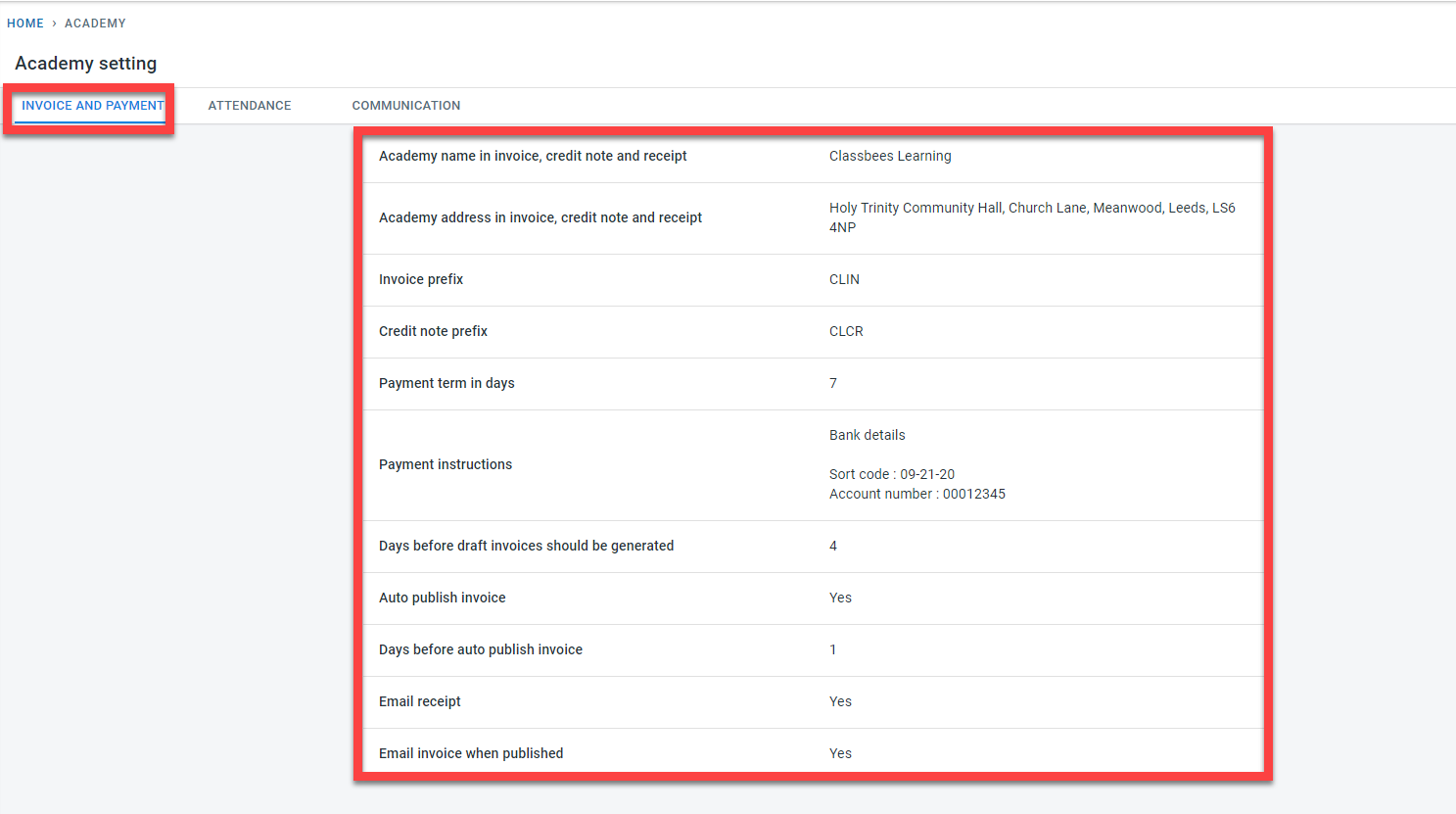Image resolution: width=1456 pixels, height=814 pixels.
Task: Select the Academy address row label
Action: click(540, 217)
